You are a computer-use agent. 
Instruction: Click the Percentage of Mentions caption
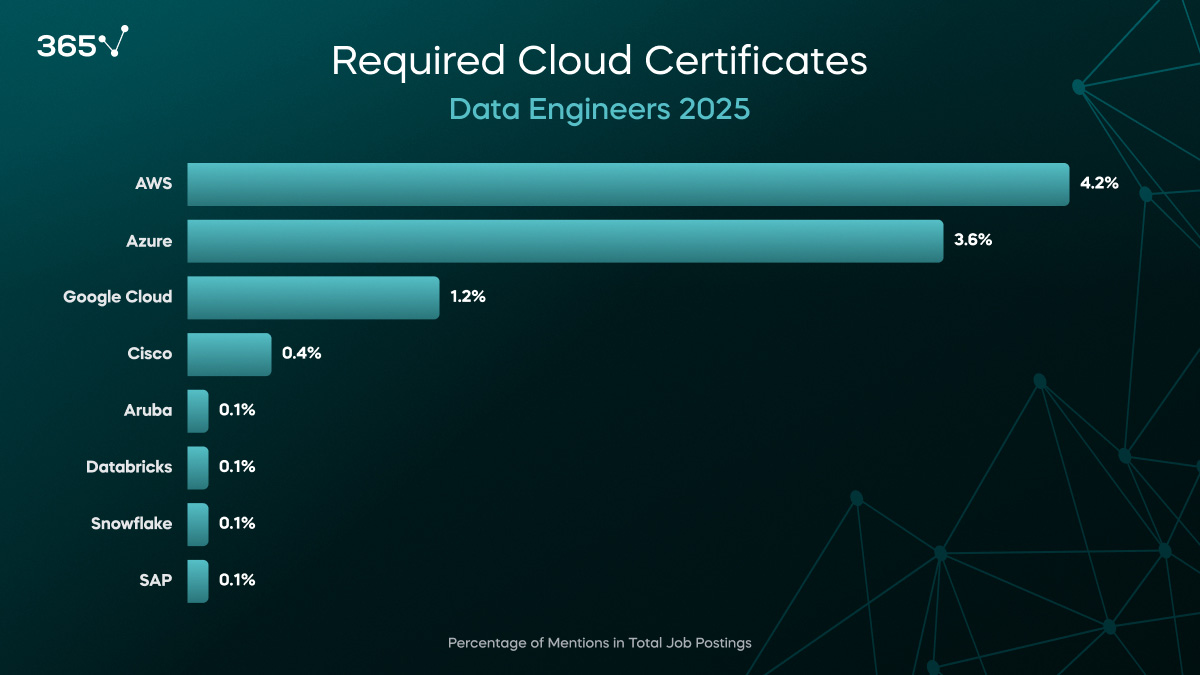[599, 643]
